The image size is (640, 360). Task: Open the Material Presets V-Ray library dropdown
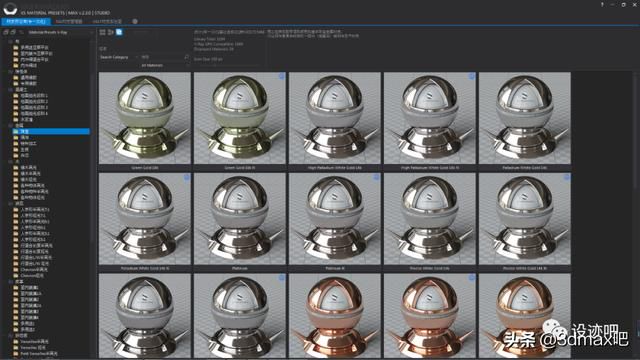click(60, 32)
